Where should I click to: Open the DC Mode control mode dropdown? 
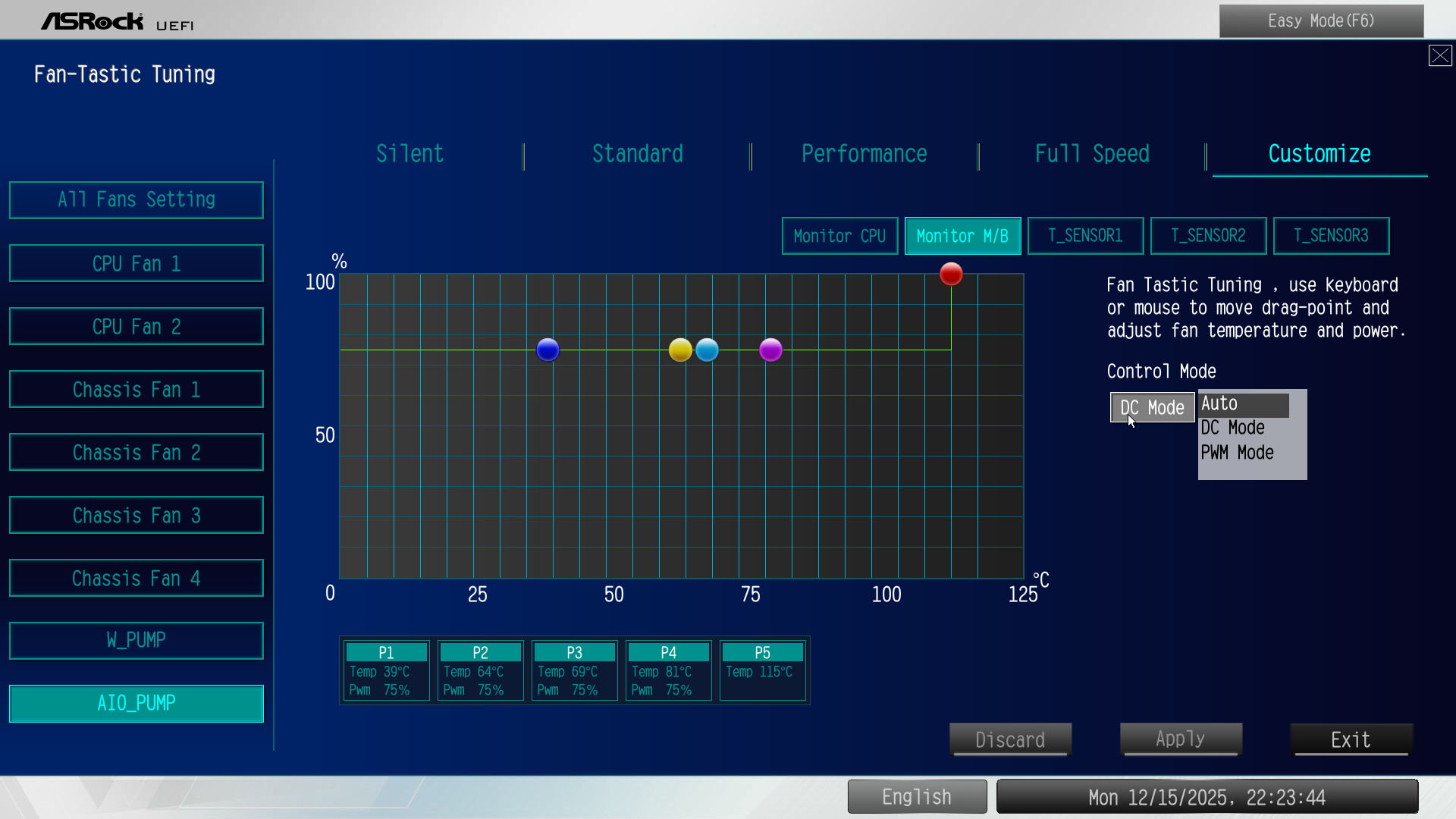point(1152,407)
